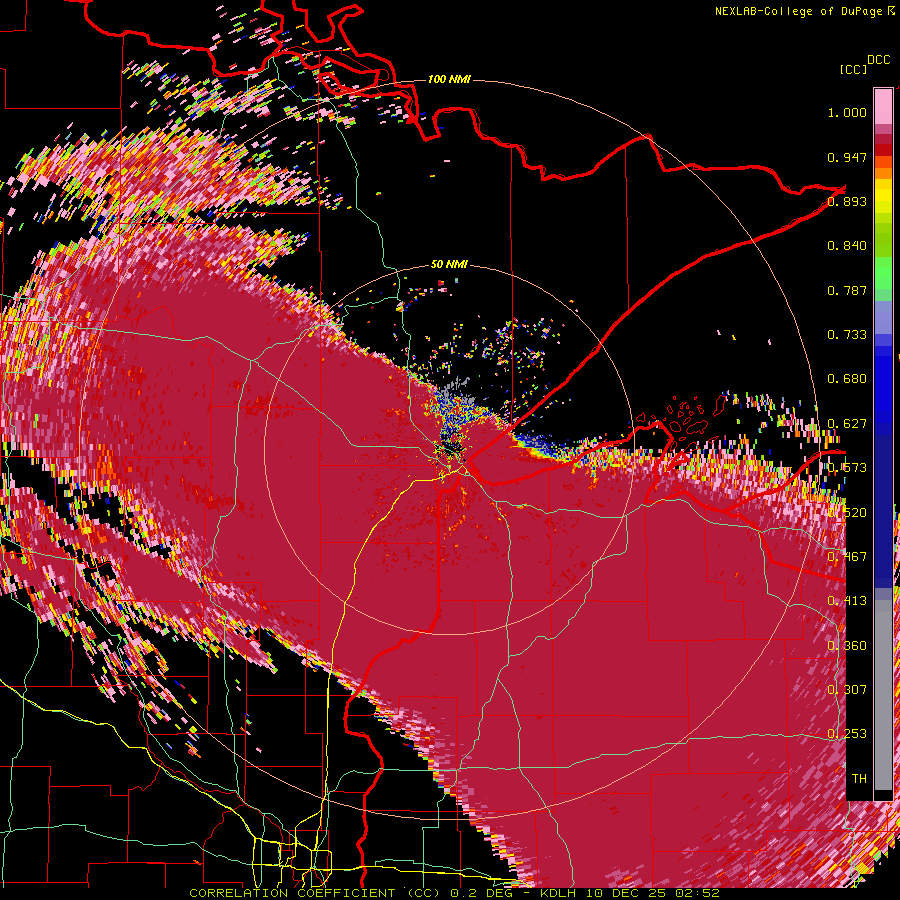Viewport: 900px width, 900px height.
Task: Click the Correlation Coefficient caption at bottom
Action: tap(315, 893)
